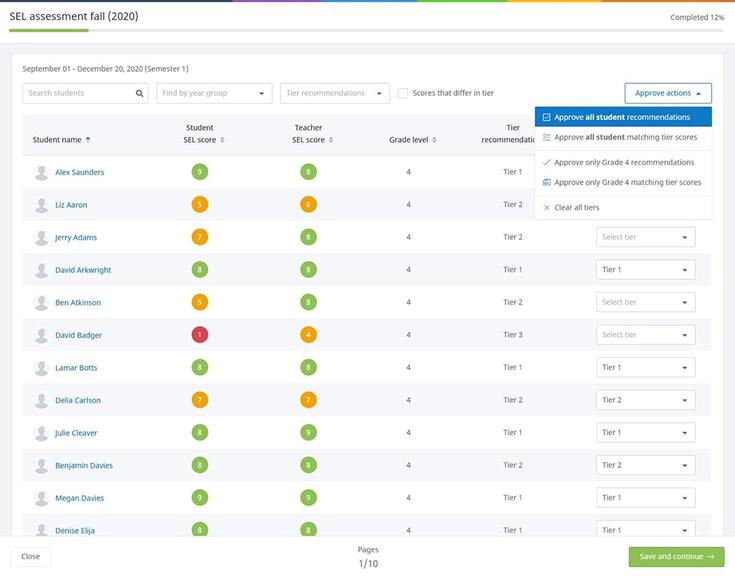The height and width of the screenshot is (578, 735).
Task: Sort by Grade level arrows
Action: [x=435, y=140]
